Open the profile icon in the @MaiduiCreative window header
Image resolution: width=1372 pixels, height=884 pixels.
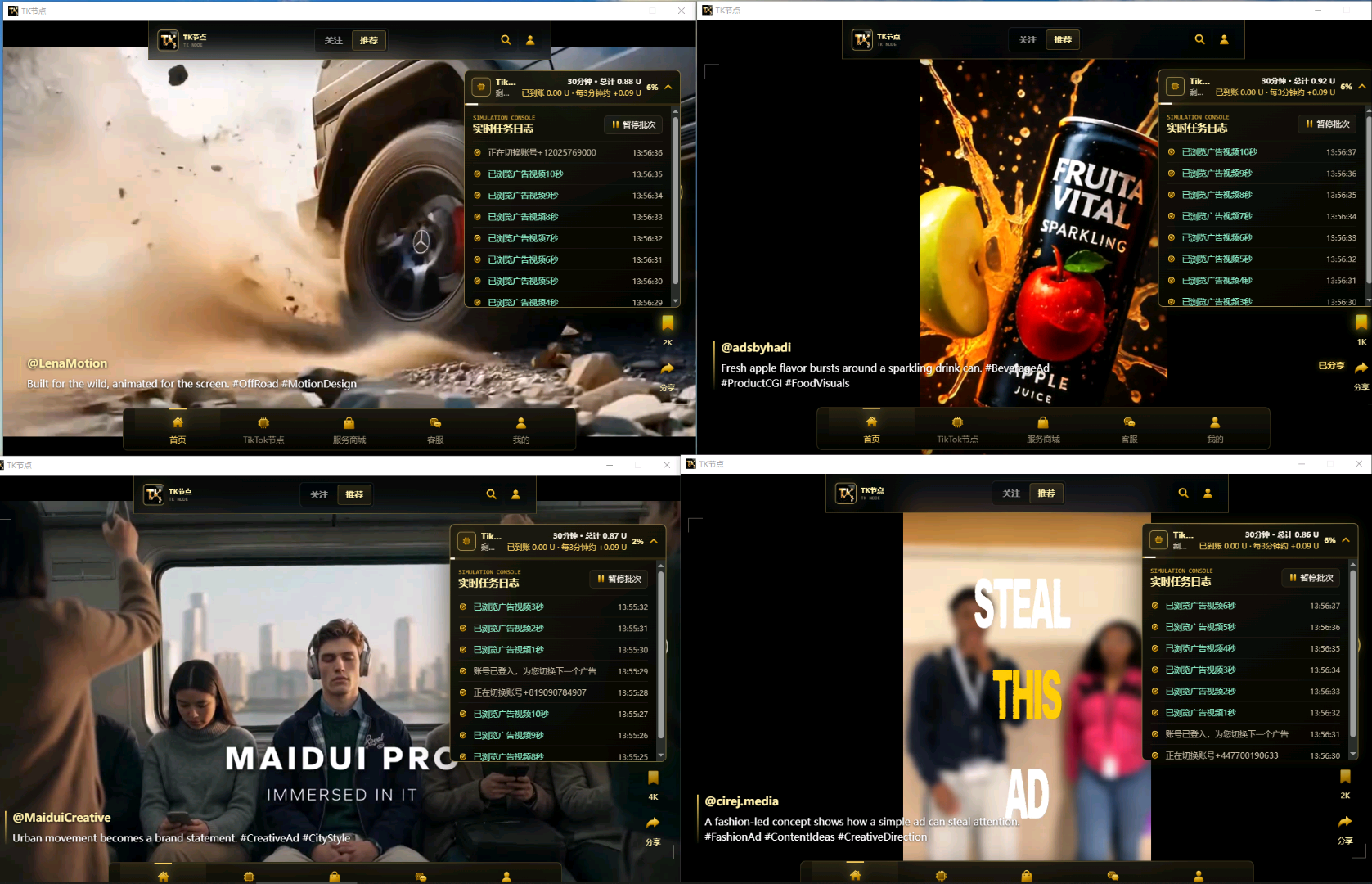coord(515,494)
